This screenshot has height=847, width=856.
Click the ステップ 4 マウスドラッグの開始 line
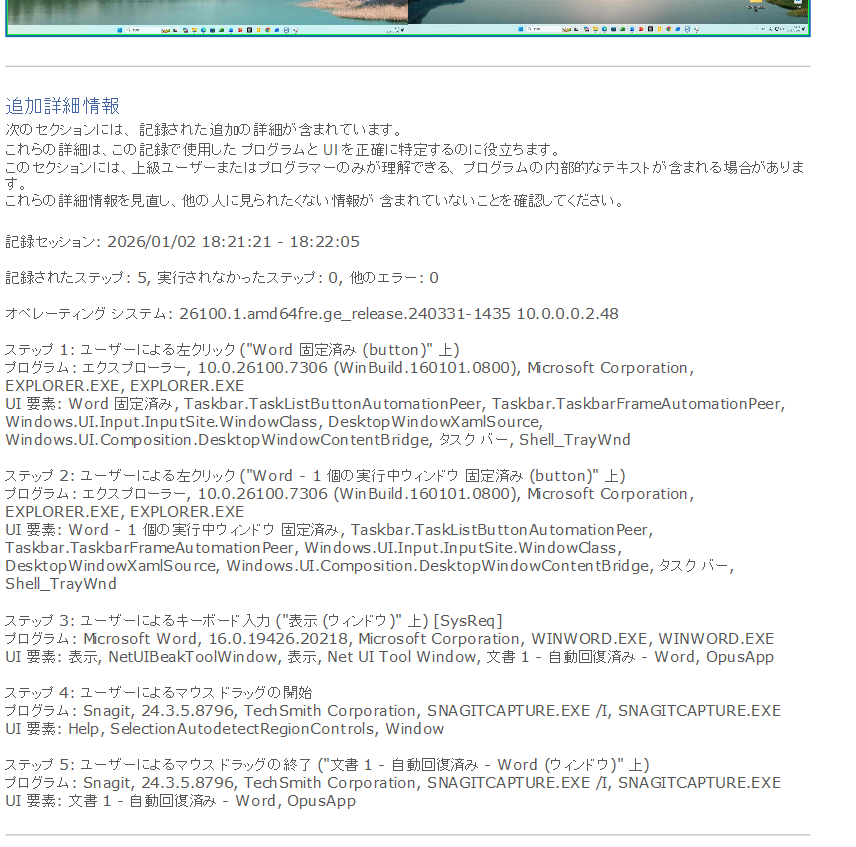click(x=158, y=693)
